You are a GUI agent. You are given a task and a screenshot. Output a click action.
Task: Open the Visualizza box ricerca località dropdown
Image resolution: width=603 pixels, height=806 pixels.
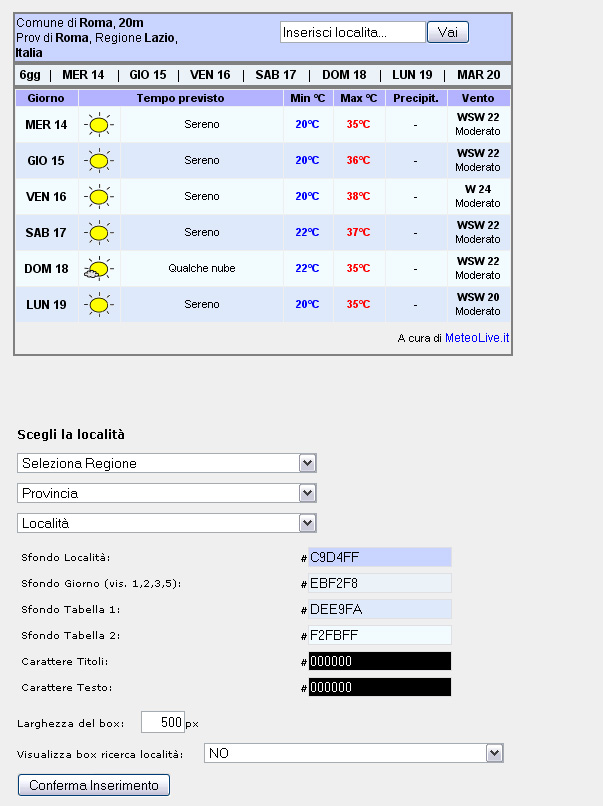(x=354, y=753)
